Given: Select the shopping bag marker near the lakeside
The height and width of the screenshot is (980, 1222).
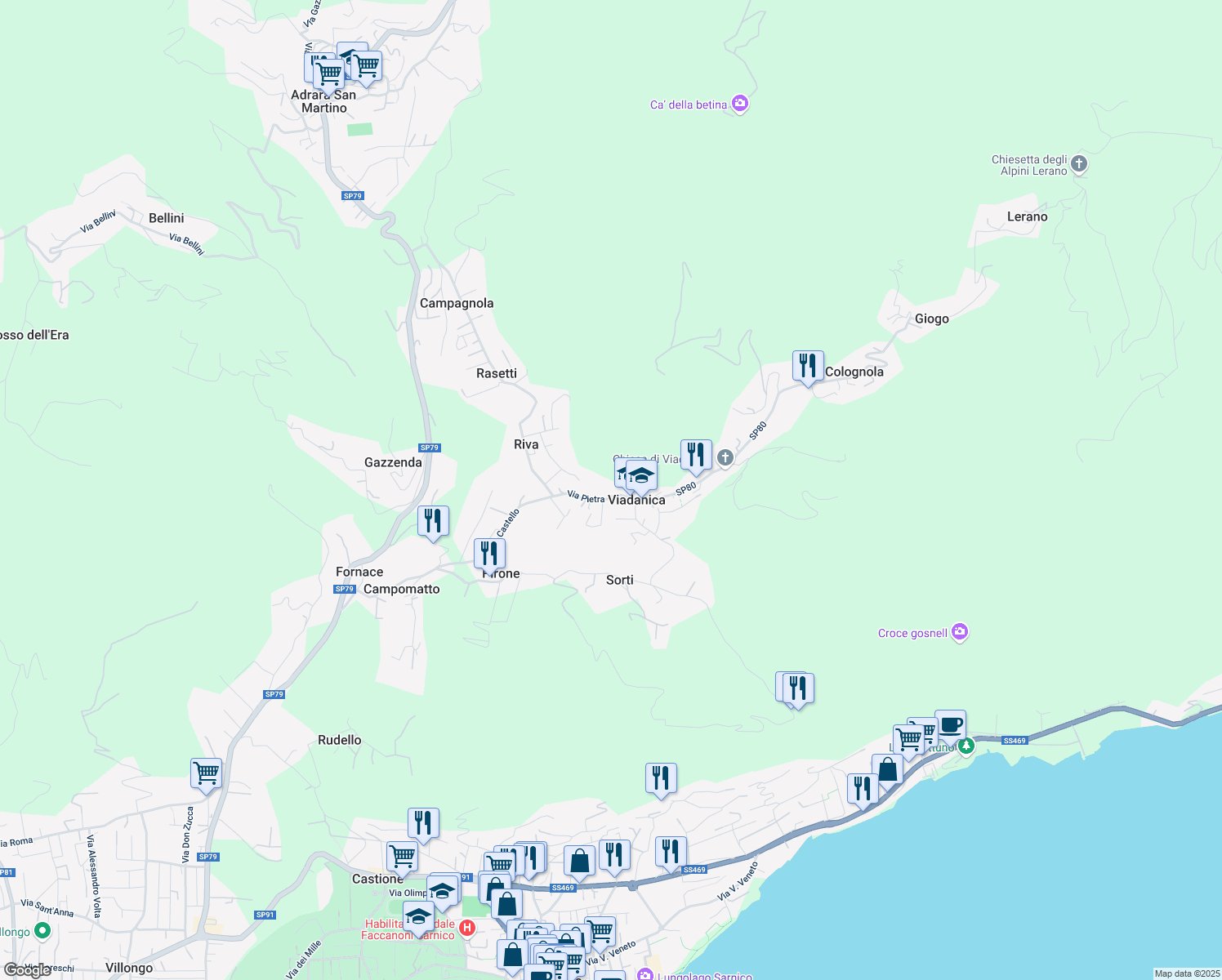Looking at the screenshot, I should coord(887,771).
